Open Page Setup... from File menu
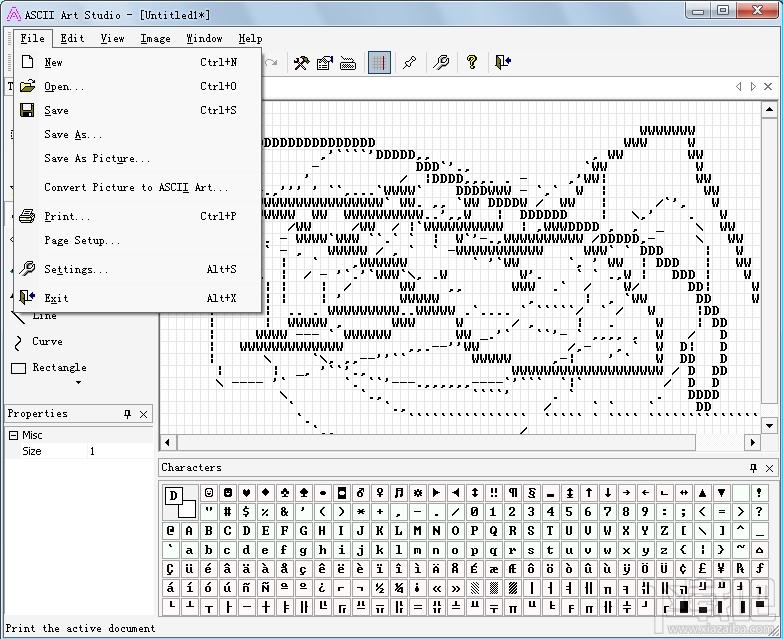The height and width of the screenshot is (639, 783). pos(137,240)
